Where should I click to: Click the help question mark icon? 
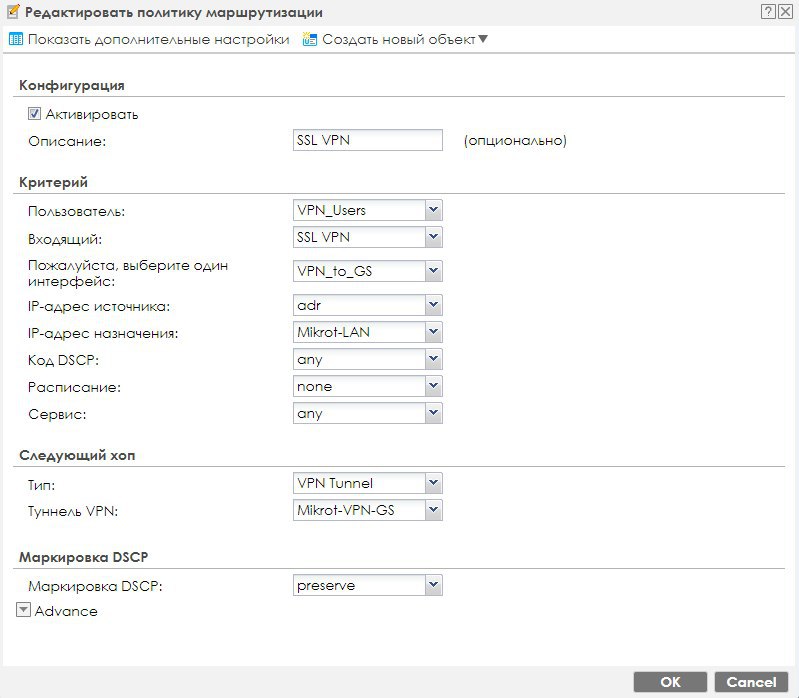pos(768,12)
